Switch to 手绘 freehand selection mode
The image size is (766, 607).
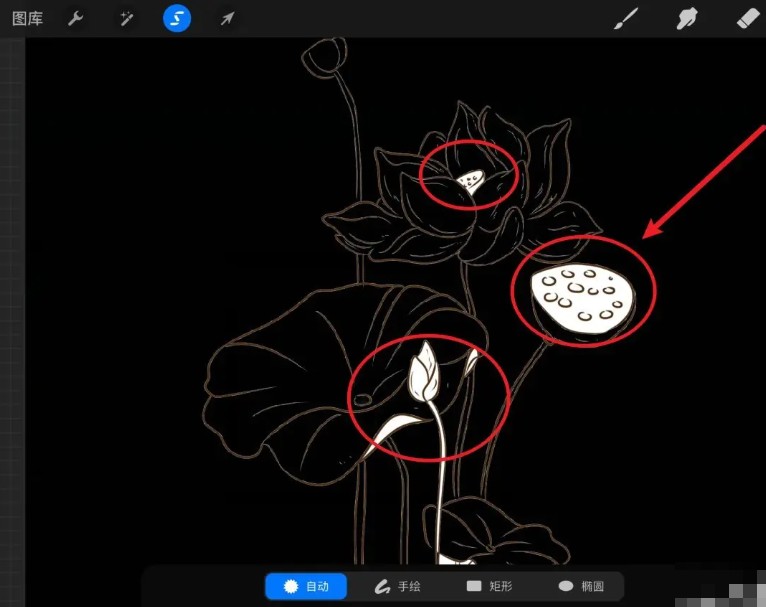[x=397, y=586]
